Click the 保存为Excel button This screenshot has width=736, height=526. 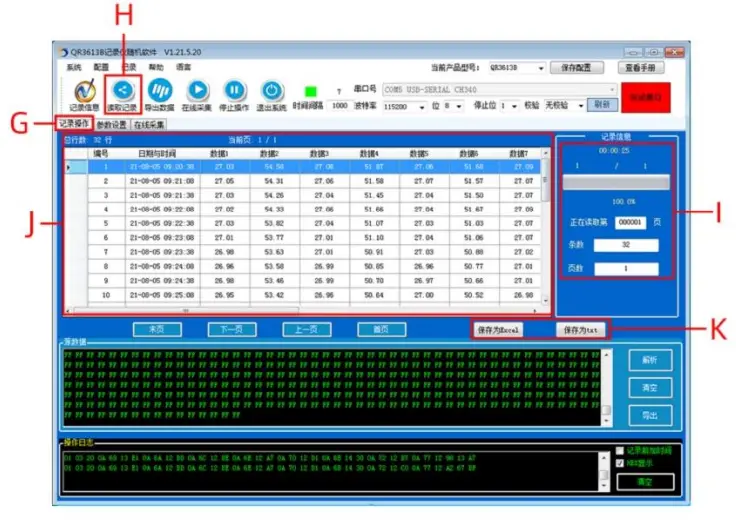pos(498,330)
